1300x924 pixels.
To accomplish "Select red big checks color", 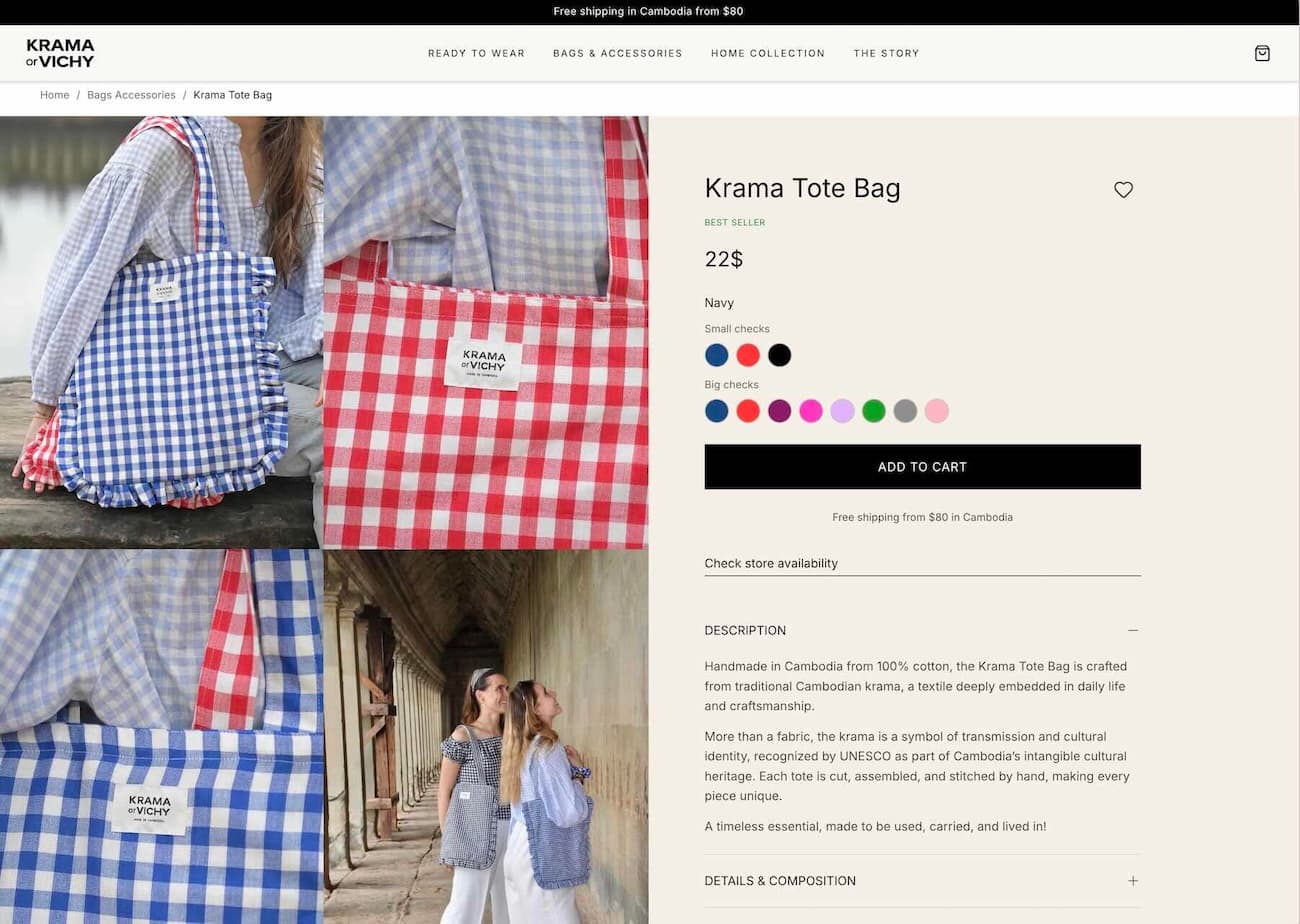I will pyautogui.click(x=748, y=411).
